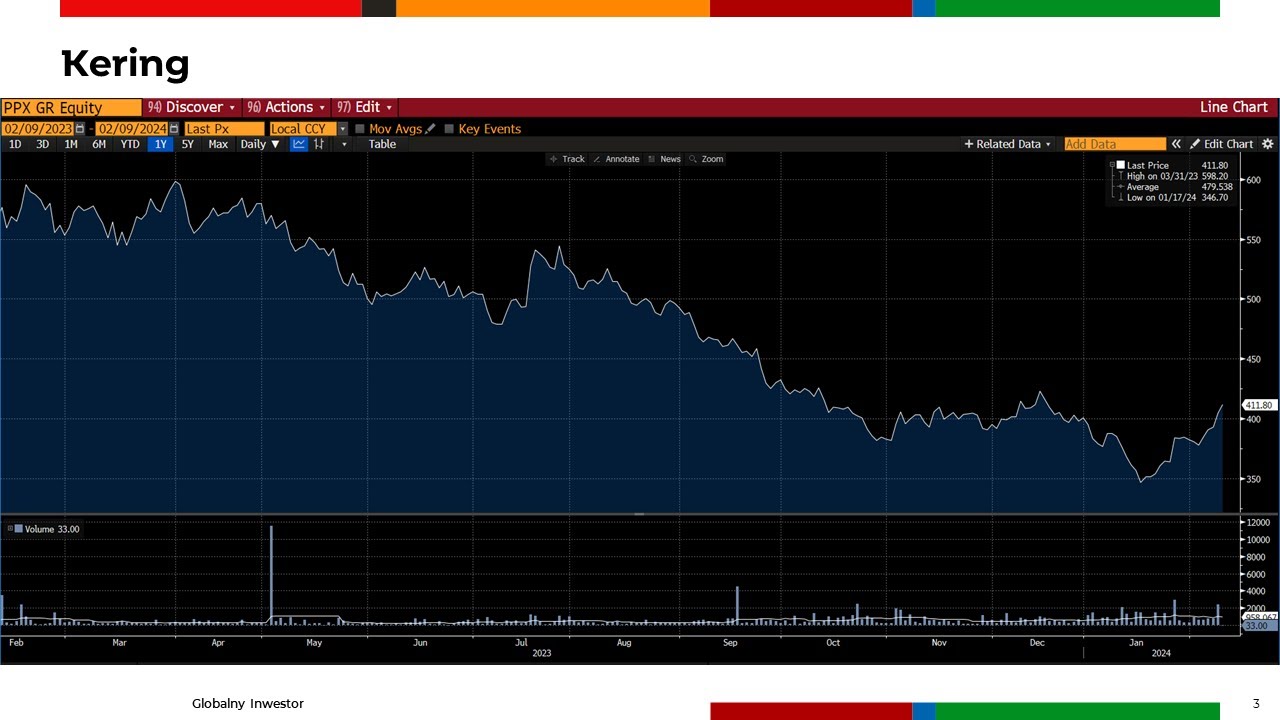Click the panel divider handle above volume
Viewport: 1280px width, 720px height.
click(x=640, y=514)
